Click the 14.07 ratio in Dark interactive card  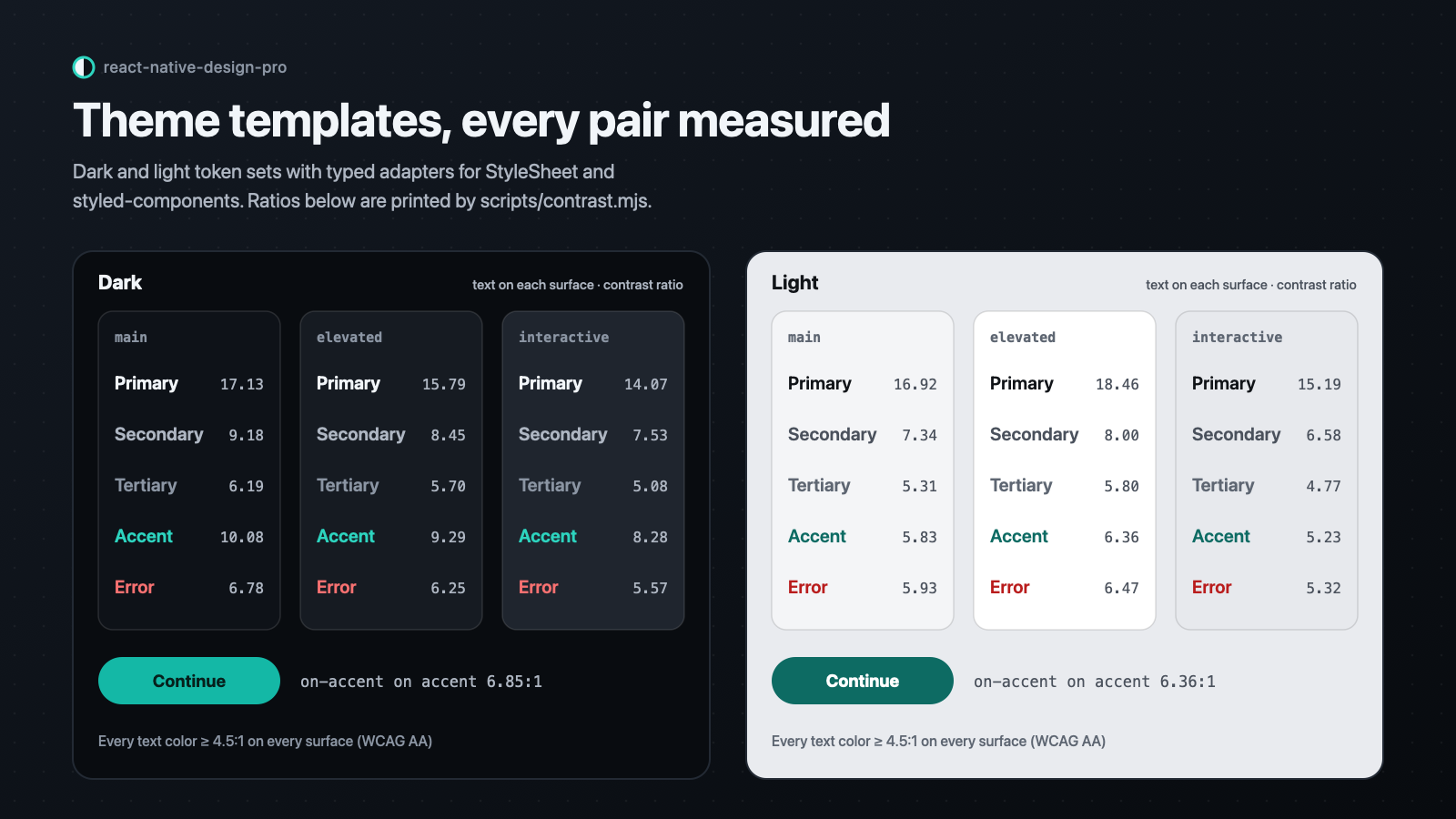646,384
